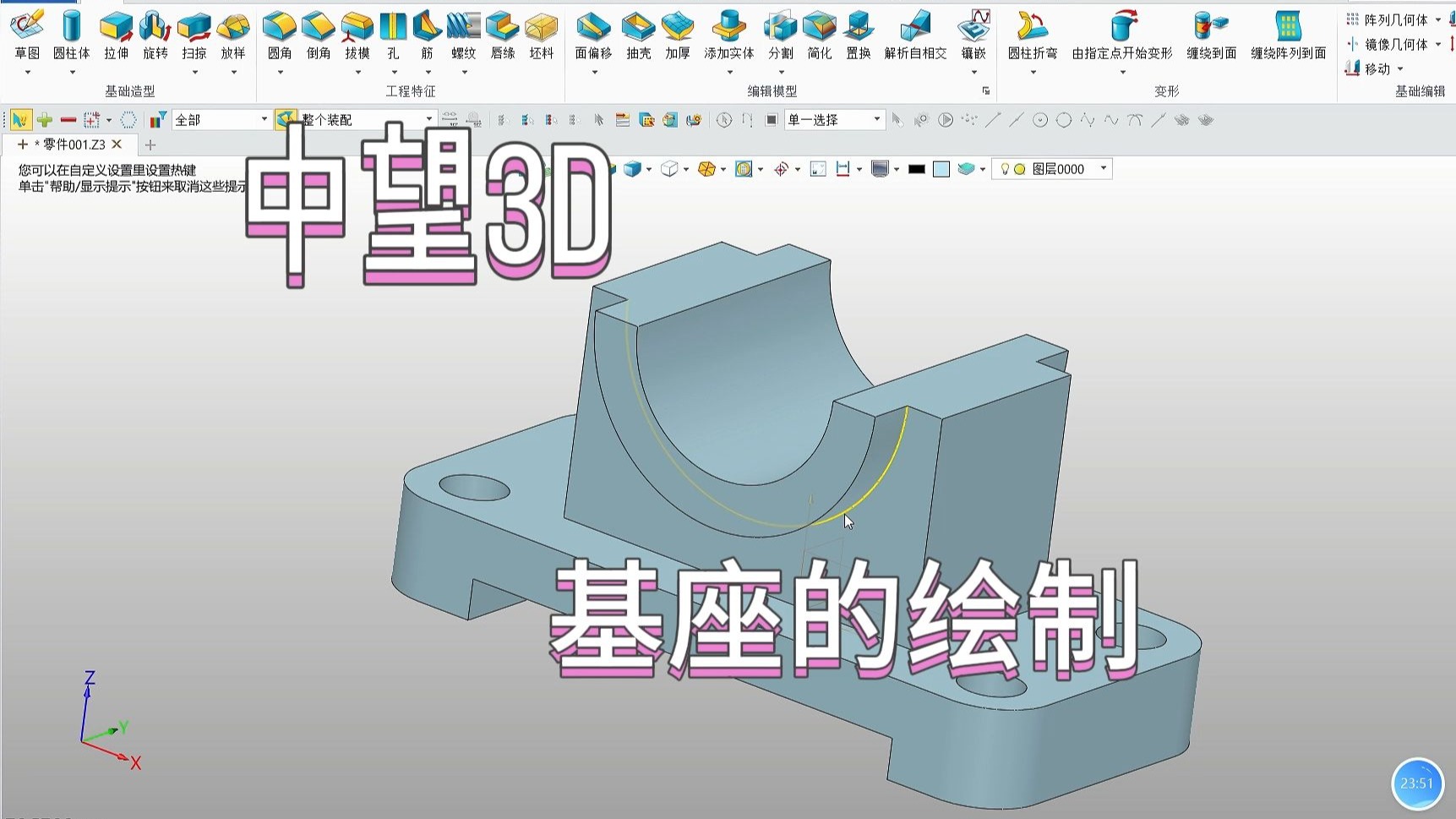Open the shaded display mode cube
Viewport: 1456px width, 819px height.
point(631,169)
